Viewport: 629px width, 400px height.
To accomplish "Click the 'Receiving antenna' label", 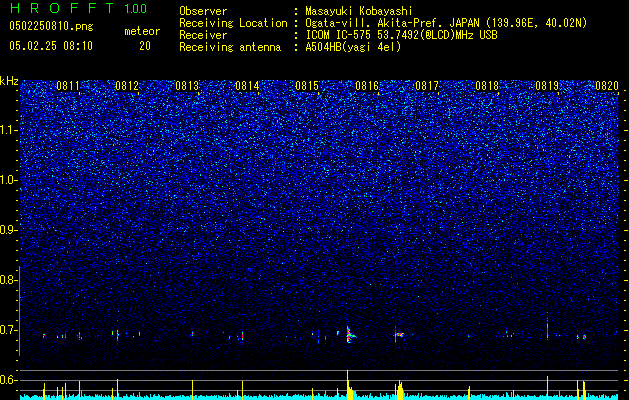I will [x=230, y=47].
